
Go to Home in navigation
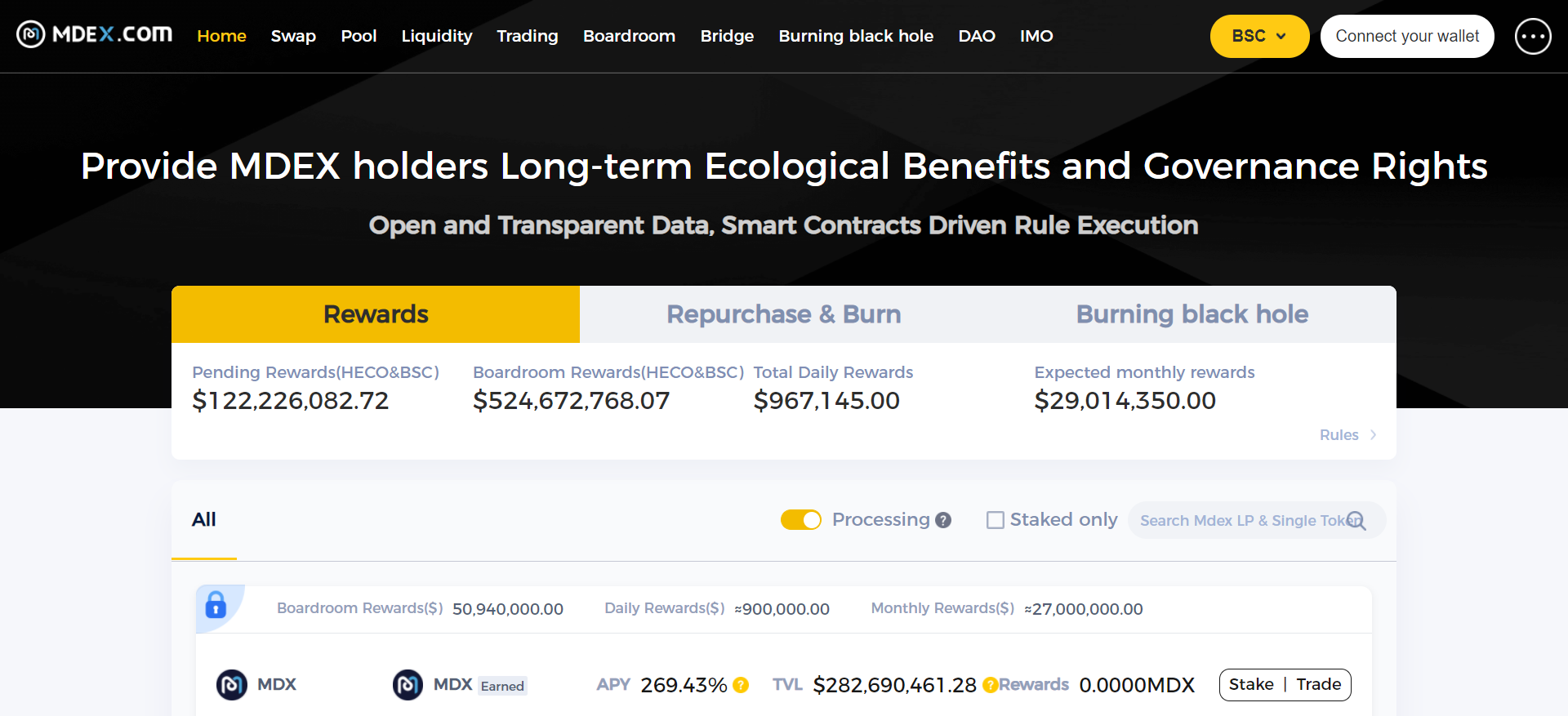click(x=221, y=36)
